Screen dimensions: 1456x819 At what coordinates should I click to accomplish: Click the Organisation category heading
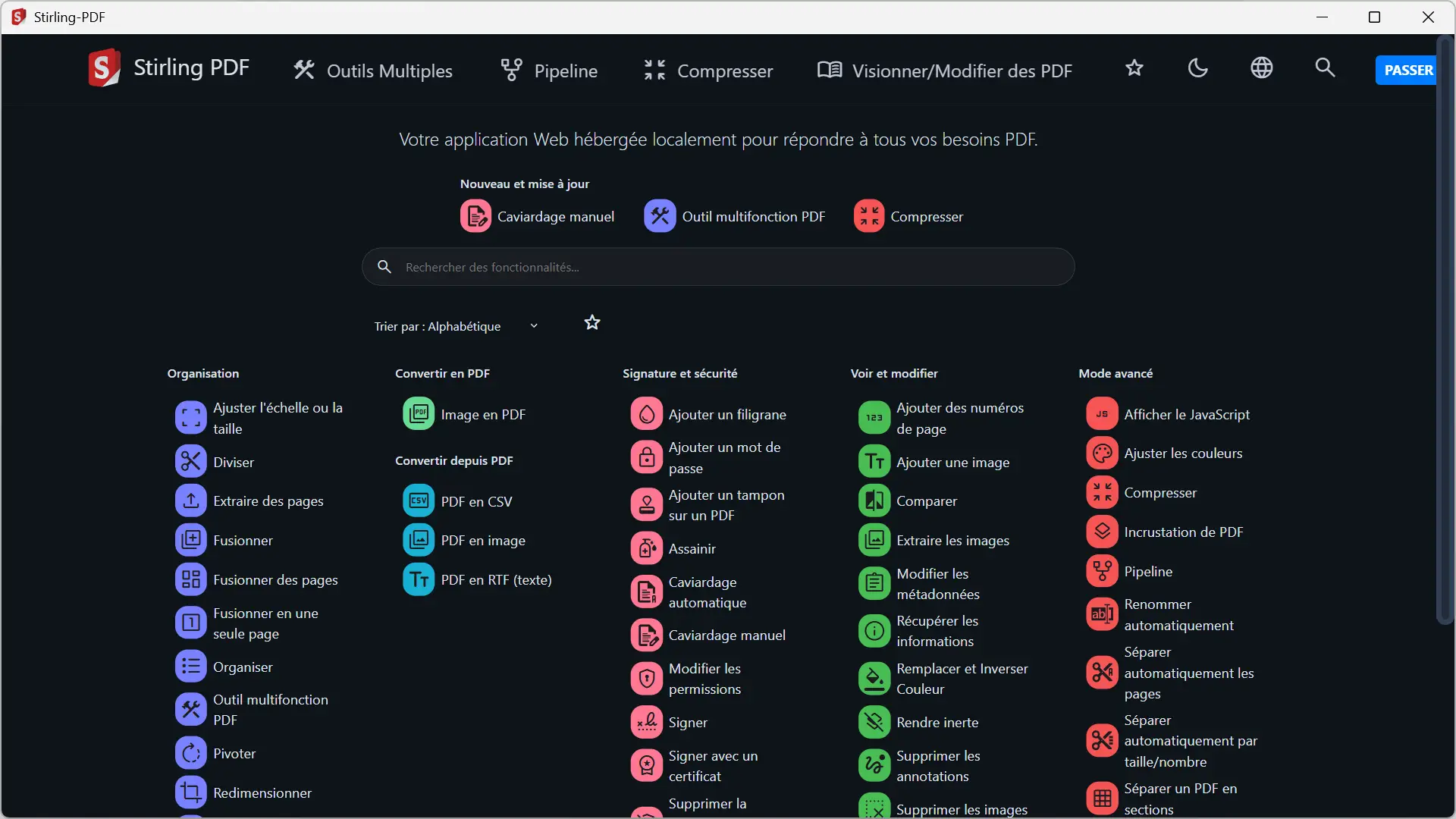tap(203, 373)
